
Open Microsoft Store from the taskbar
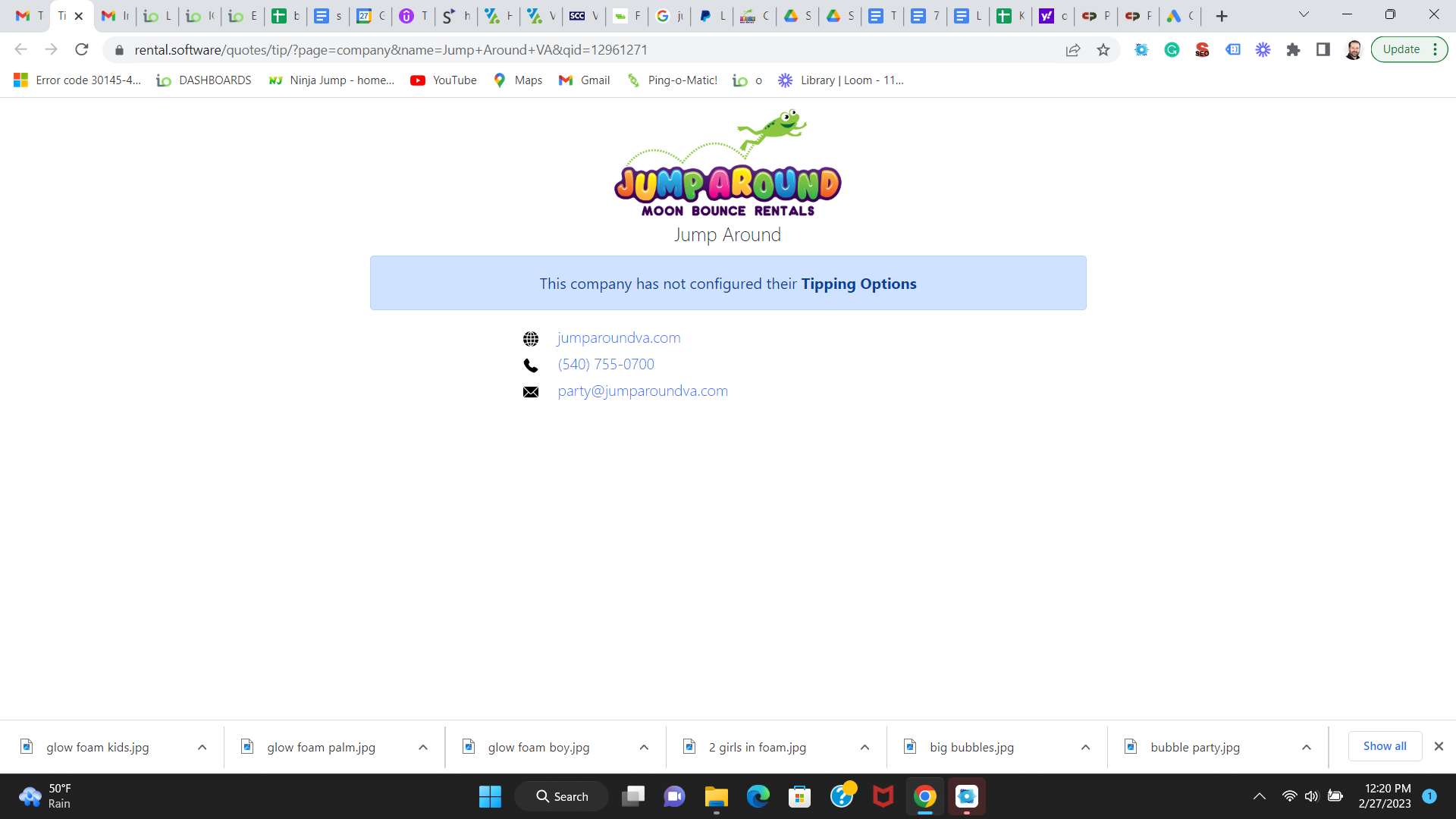(x=799, y=796)
